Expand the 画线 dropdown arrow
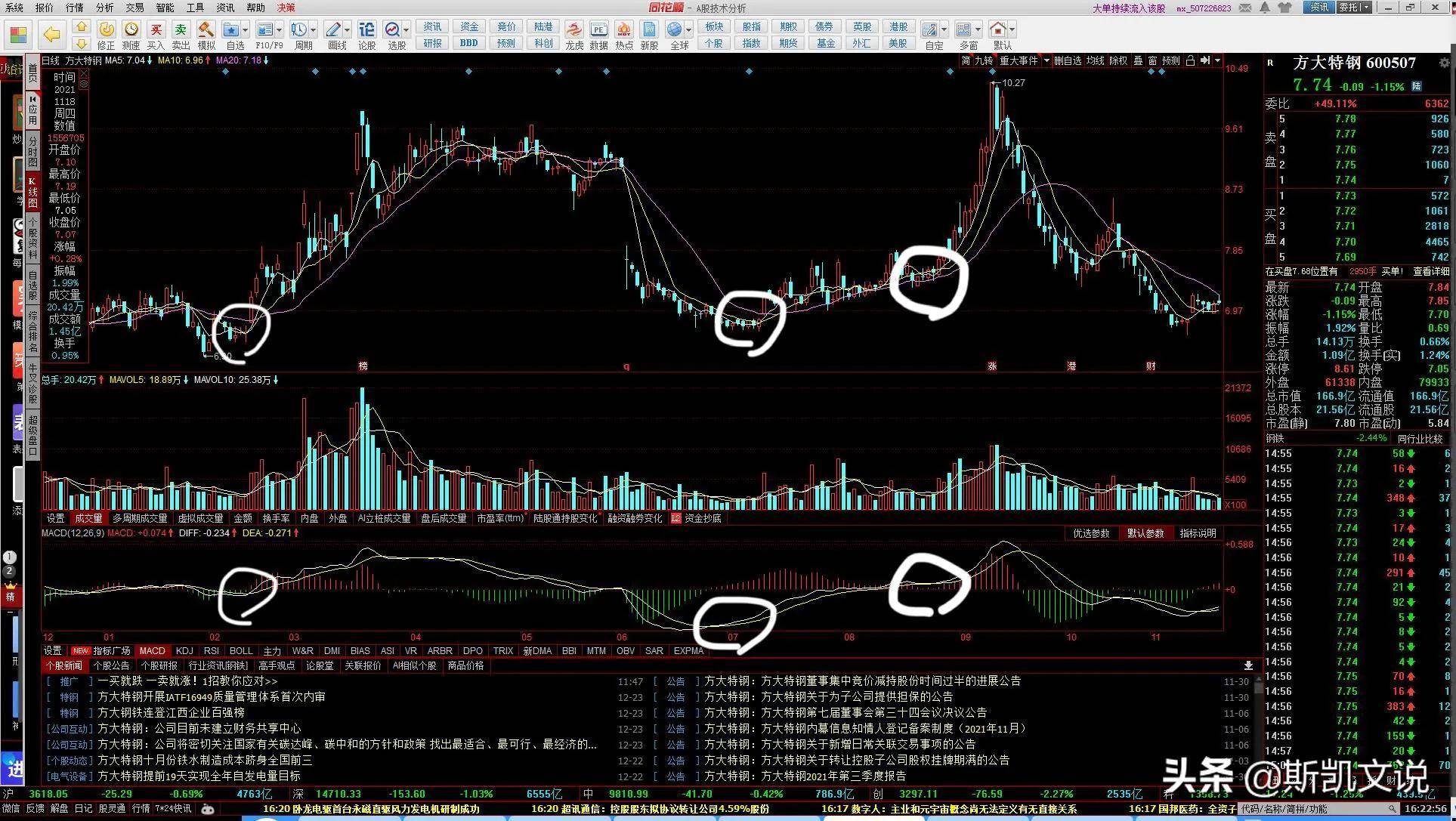Viewport: 1456px width, 821px height. point(347,30)
